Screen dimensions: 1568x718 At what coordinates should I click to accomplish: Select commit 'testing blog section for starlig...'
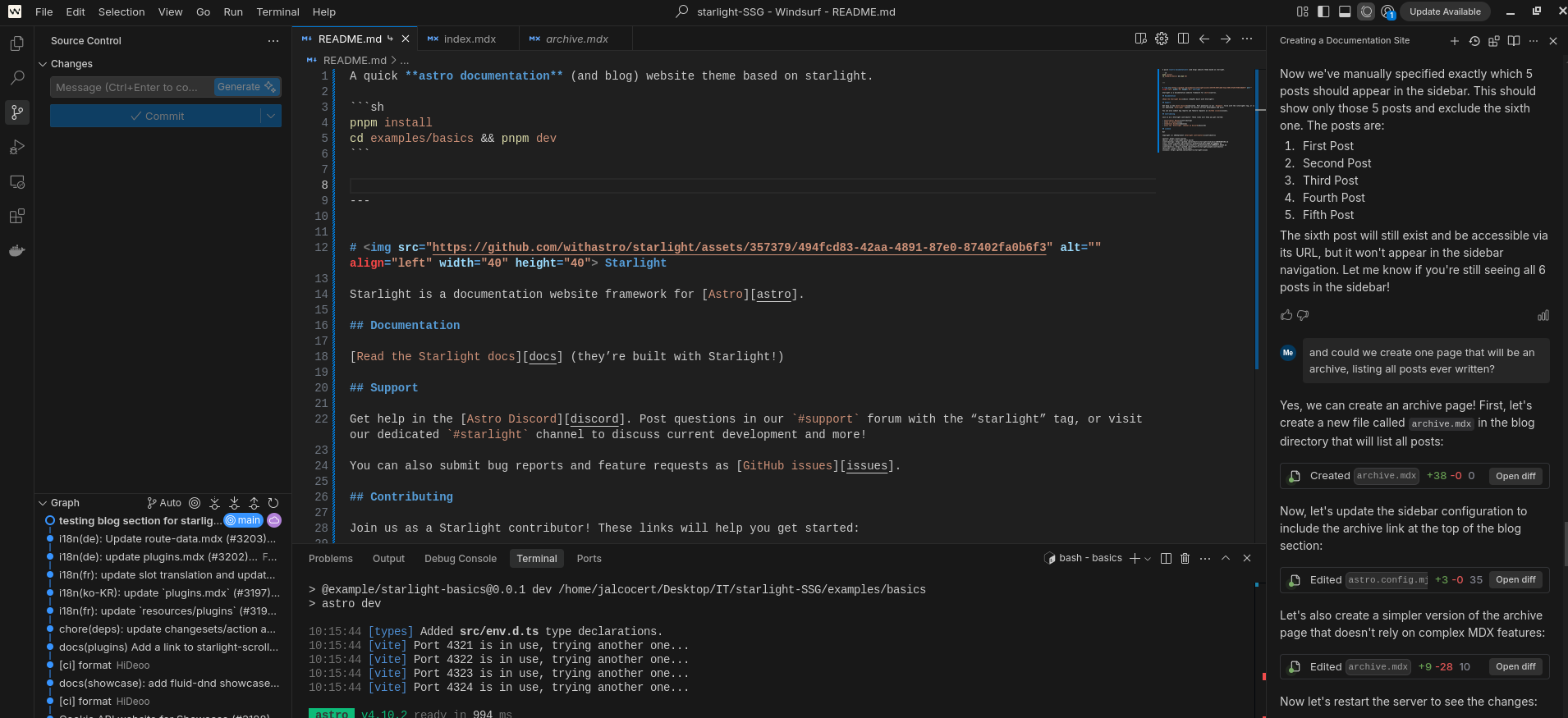click(140, 520)
